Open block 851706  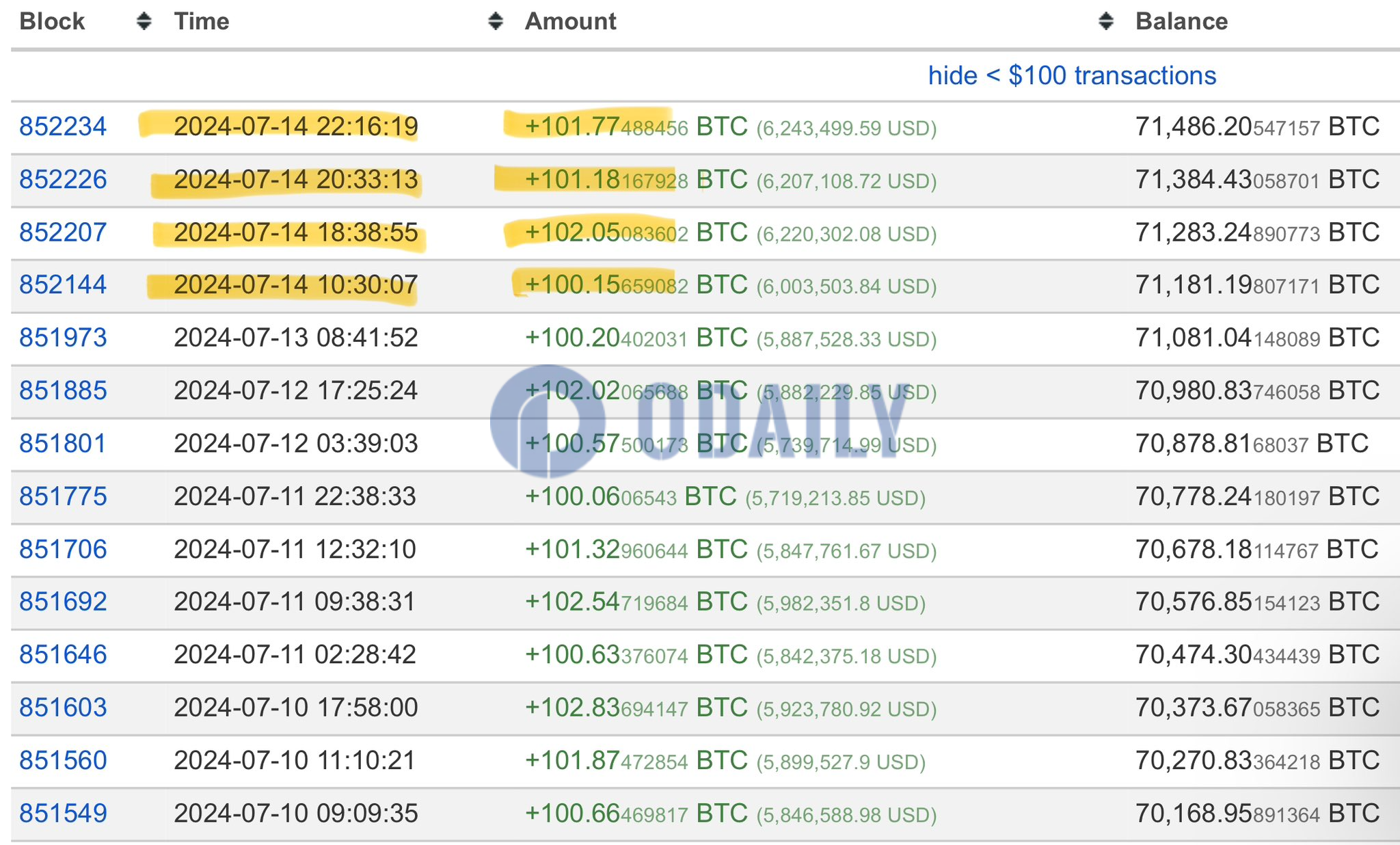pyautogui.click(x=63, y=549)
